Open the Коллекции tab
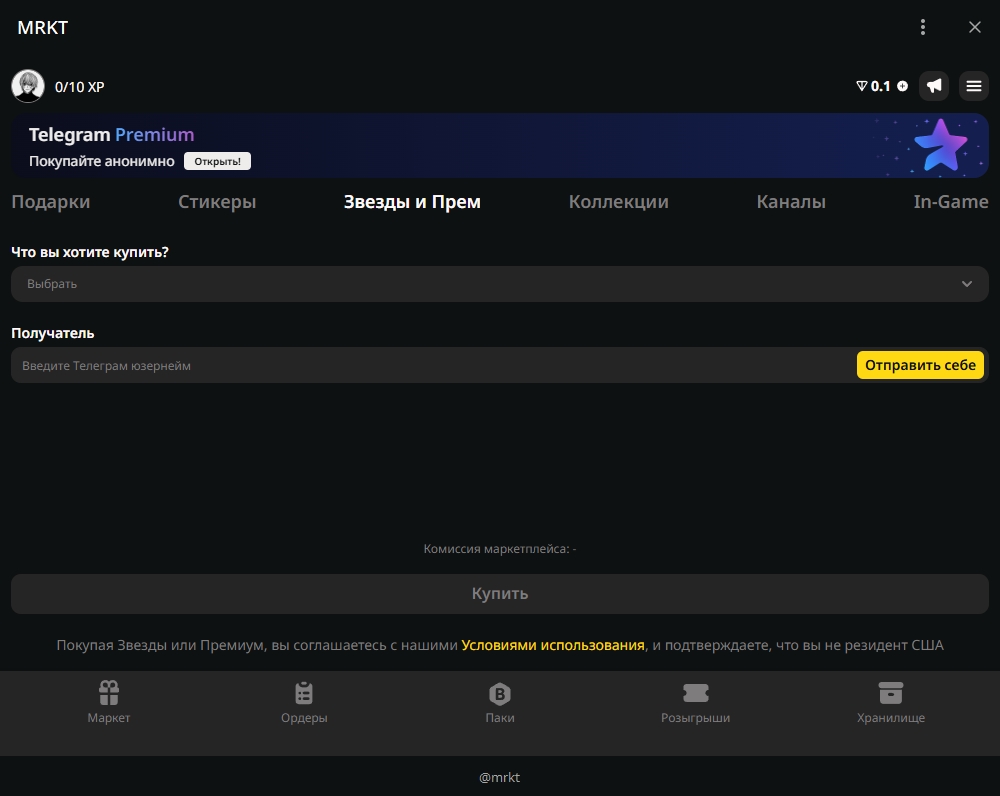The height and width of the screenshot is (796, 1000). 618,202
